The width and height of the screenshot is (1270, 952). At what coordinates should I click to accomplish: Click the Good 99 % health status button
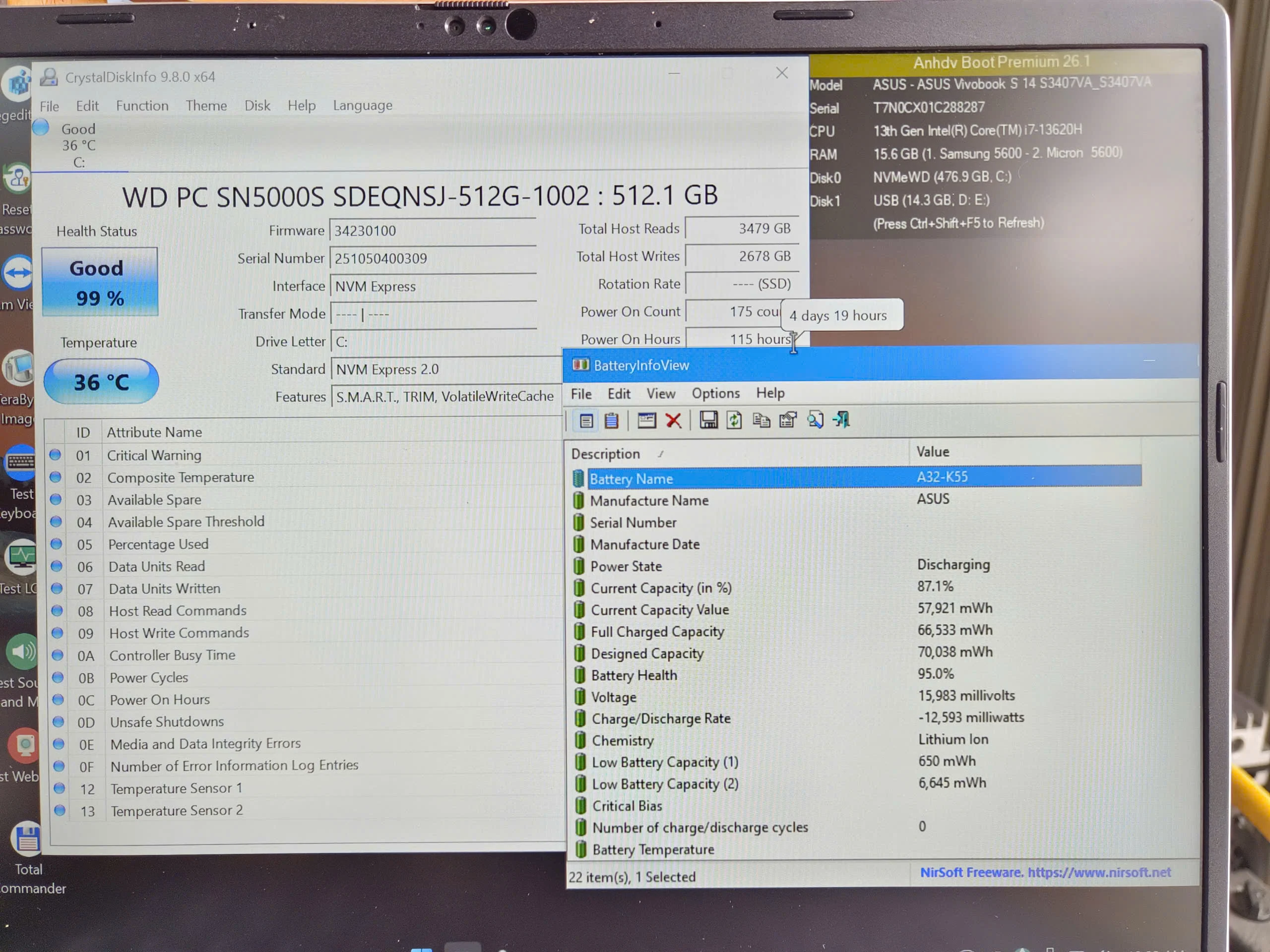[100, 282]
